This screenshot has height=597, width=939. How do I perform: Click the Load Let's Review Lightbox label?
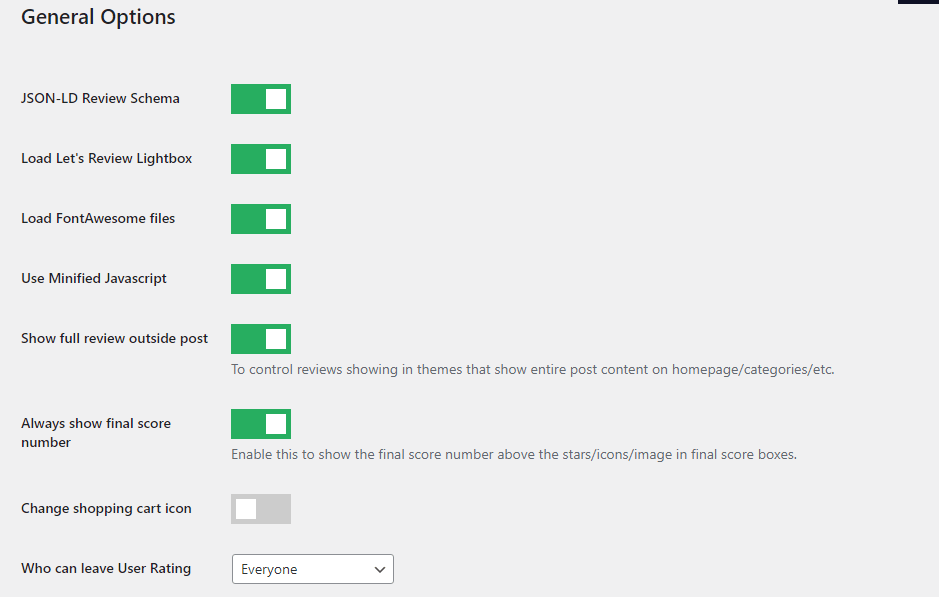click(x=106, y=158)
